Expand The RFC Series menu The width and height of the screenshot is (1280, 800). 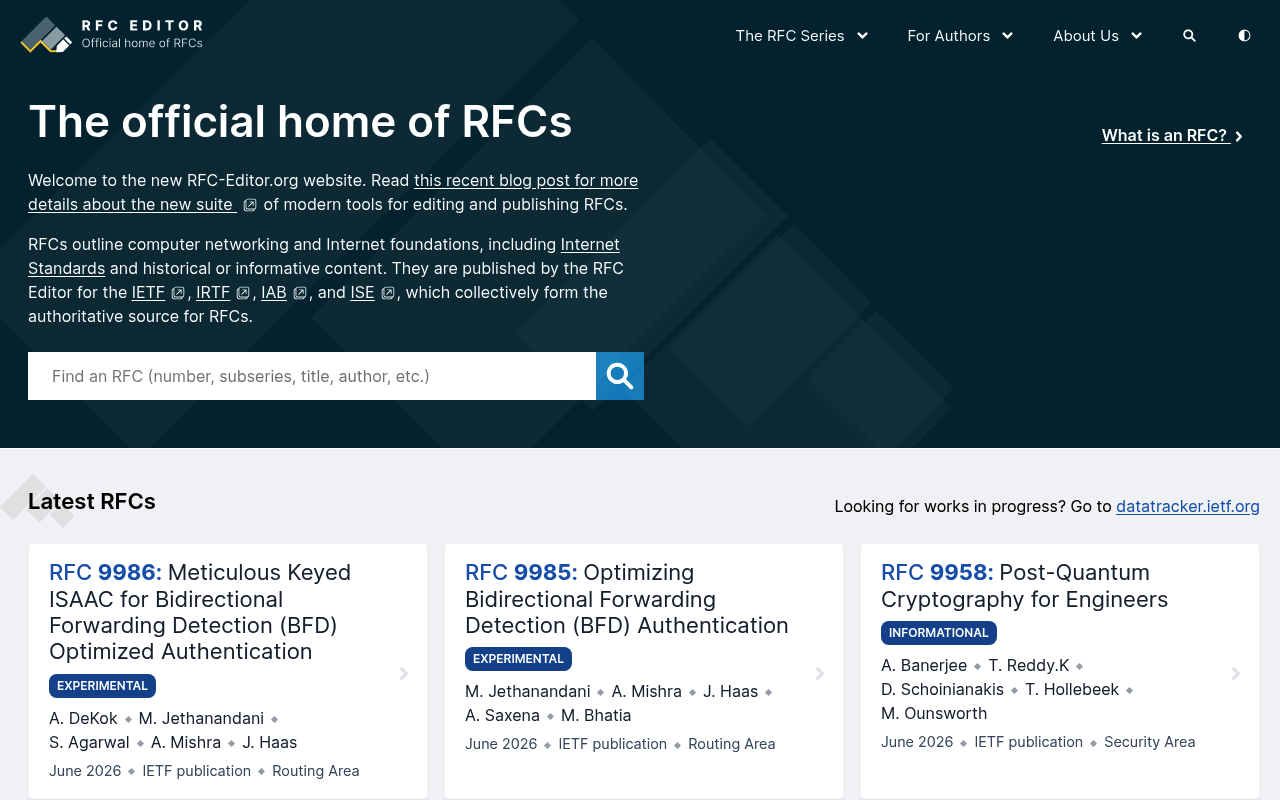(802, 36)
